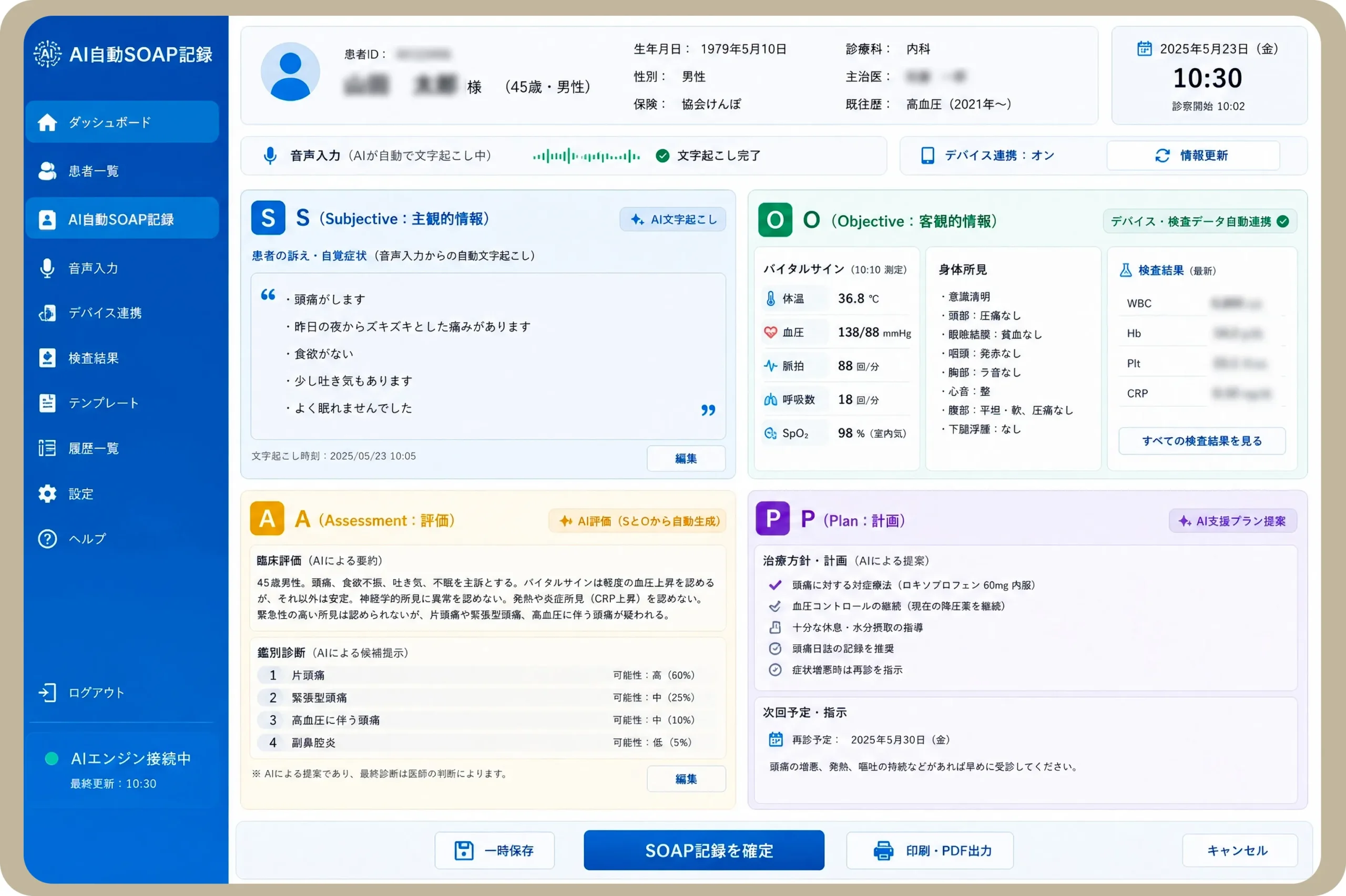Toggle the 血圧コントロールの継続 check mark
1346x896 pixels.
(x=775, y=606)
